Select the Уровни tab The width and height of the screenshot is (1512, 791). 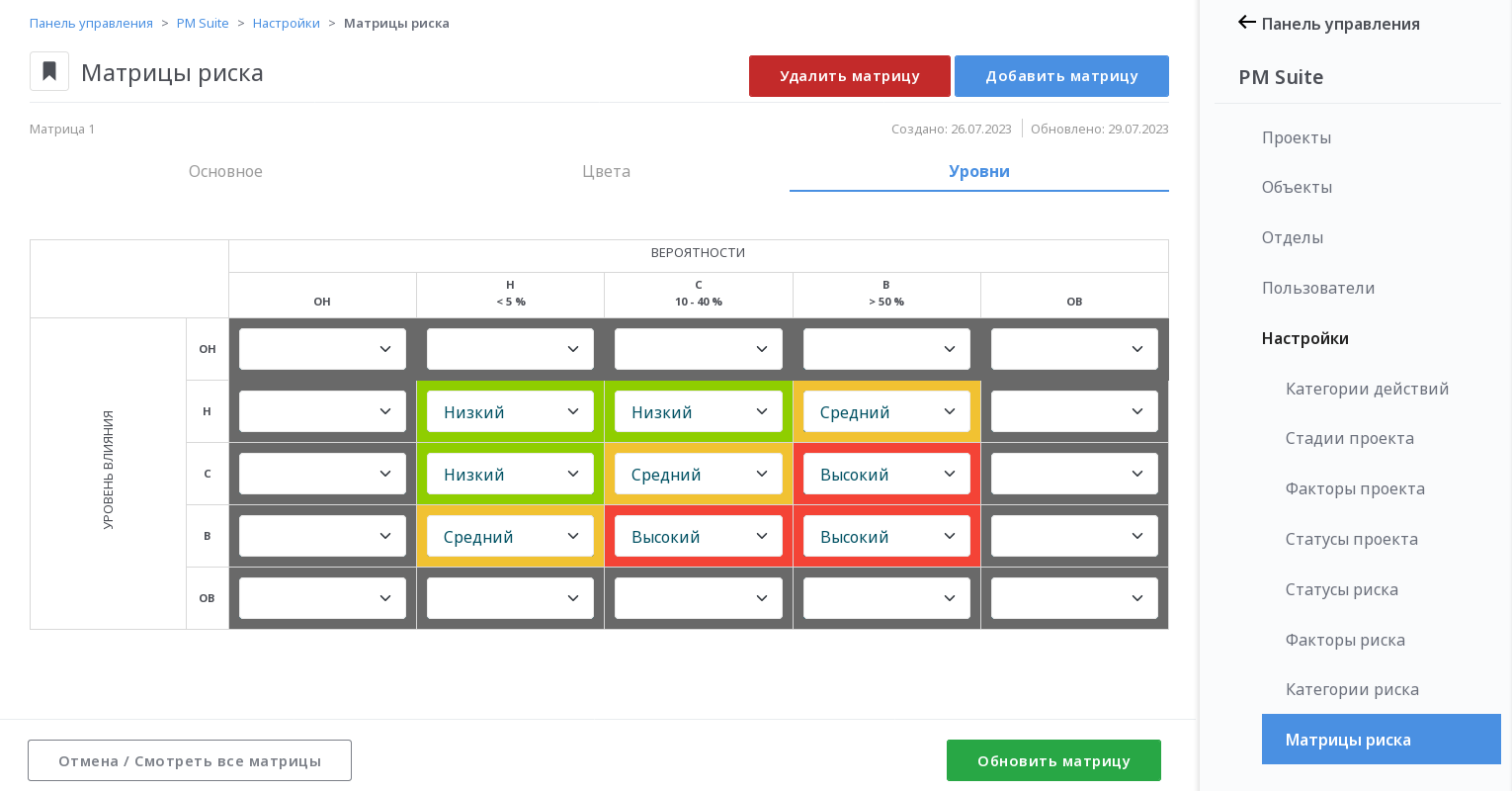point(979,171)
